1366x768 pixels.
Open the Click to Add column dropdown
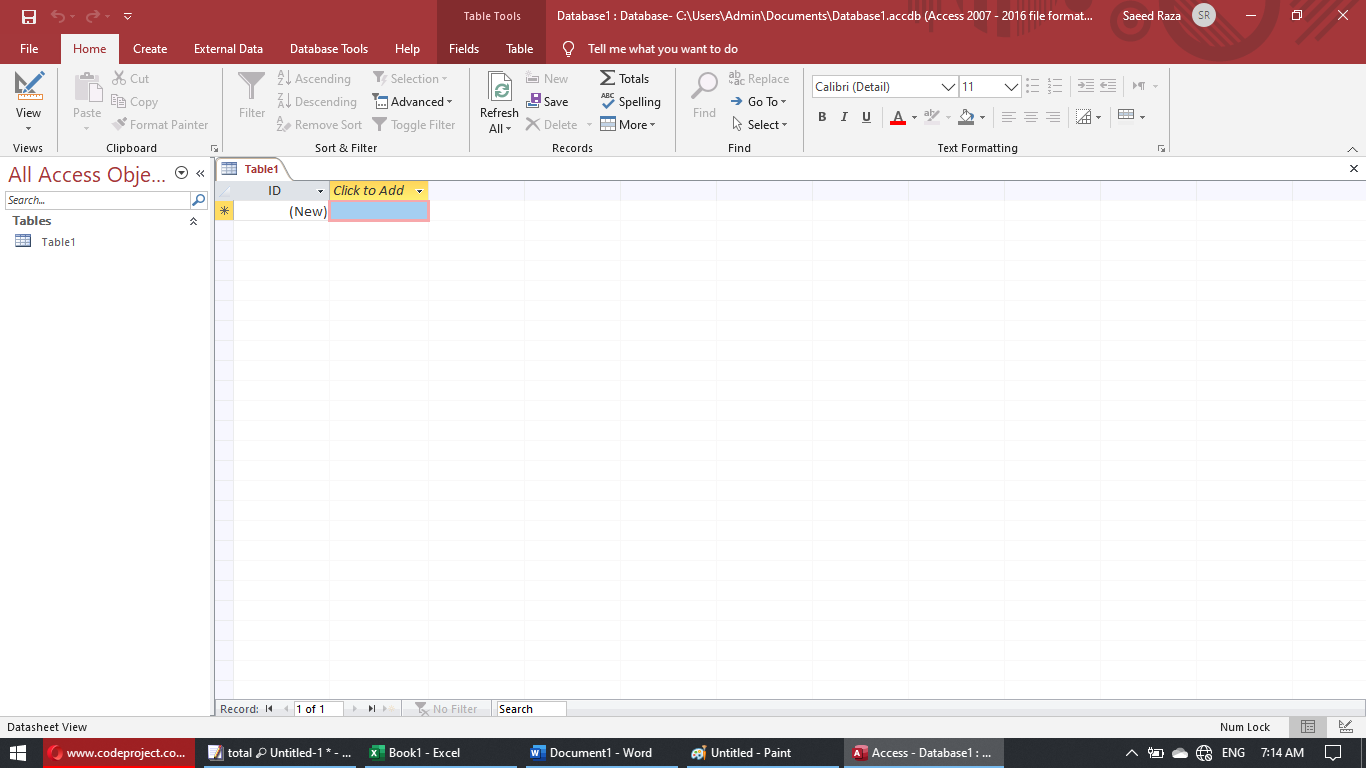419,190
